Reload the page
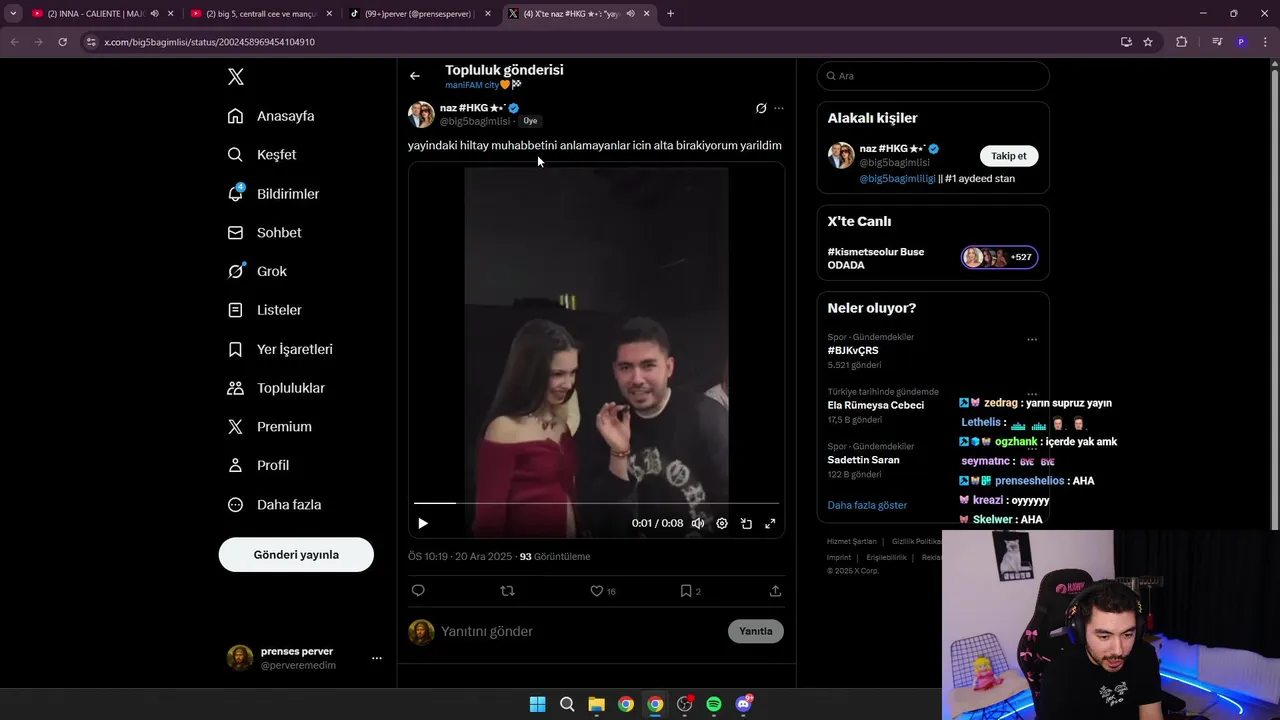This screenshot has width=1280, height=720. (x=62, y=42)
